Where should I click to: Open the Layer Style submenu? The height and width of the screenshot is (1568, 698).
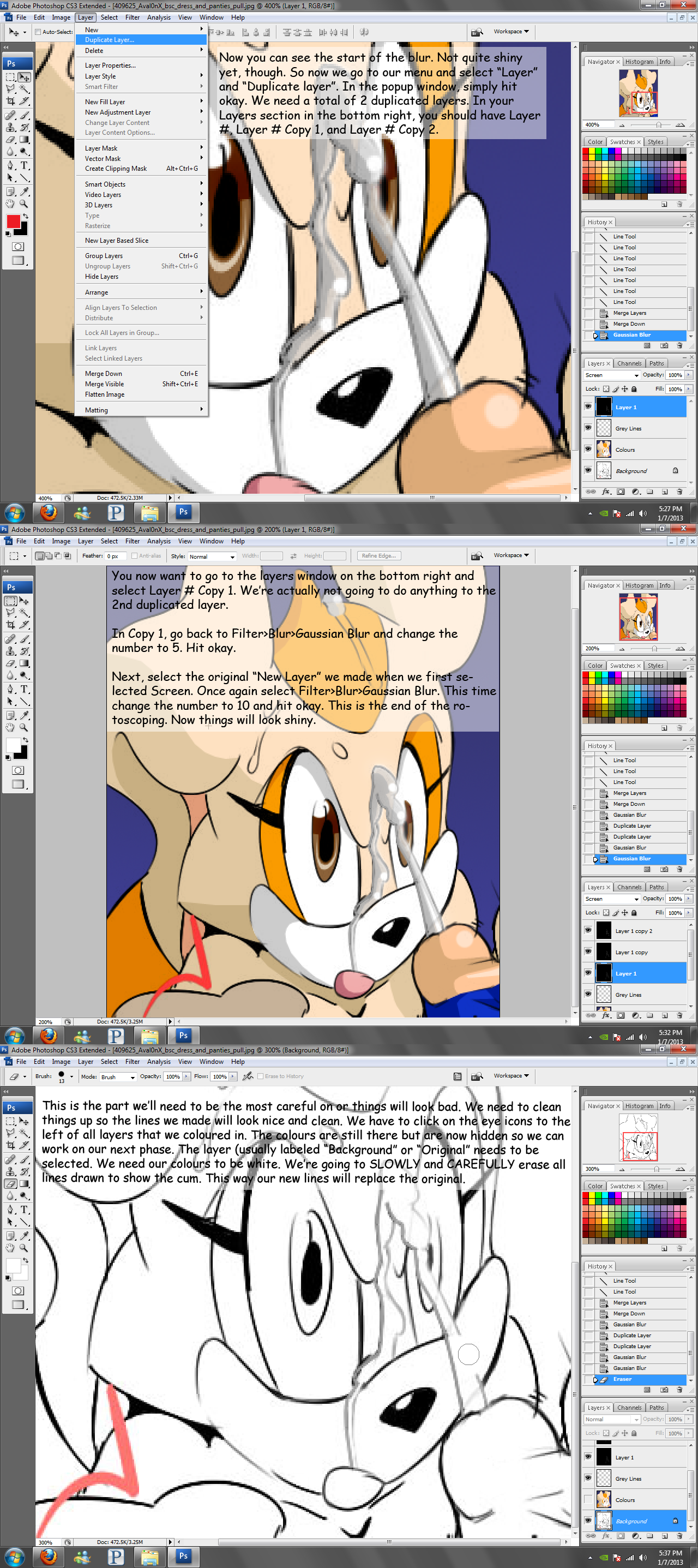tap(141, 76)
